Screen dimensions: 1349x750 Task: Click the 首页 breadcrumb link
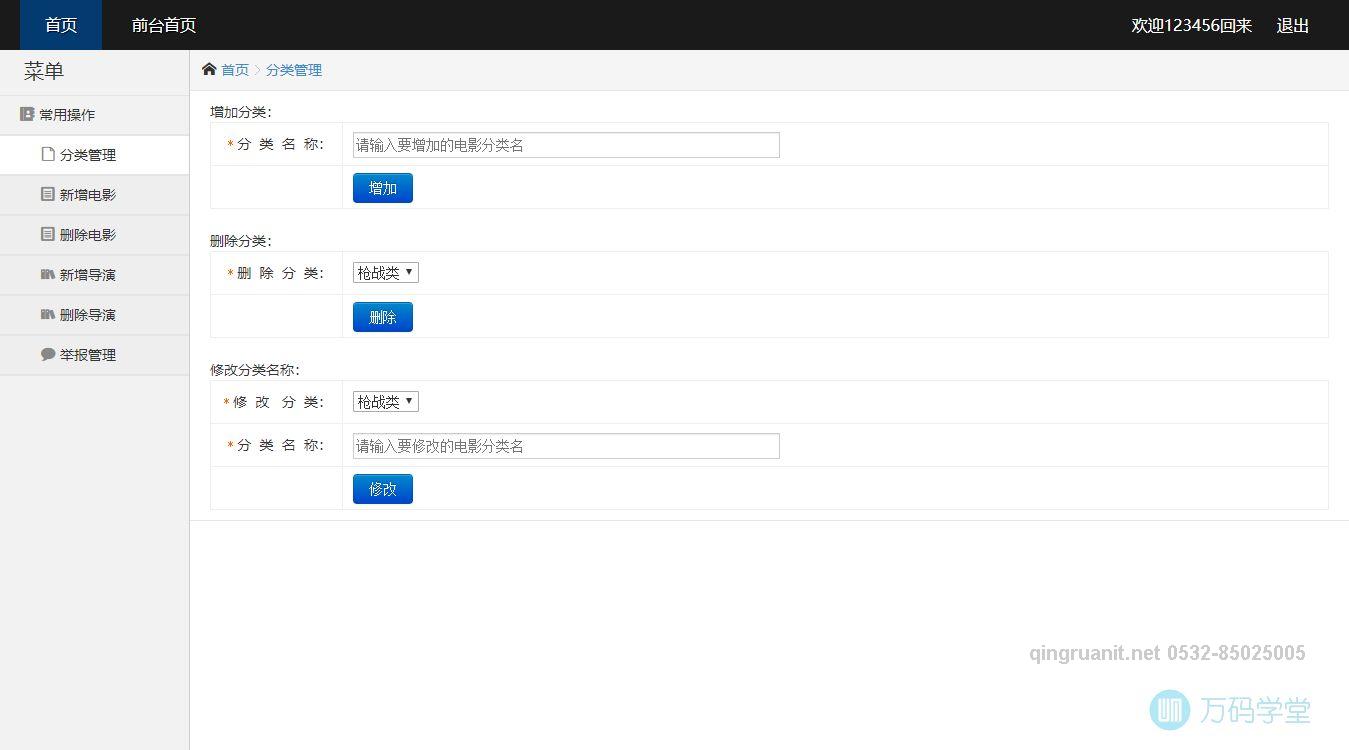click(x=235, y=70)
